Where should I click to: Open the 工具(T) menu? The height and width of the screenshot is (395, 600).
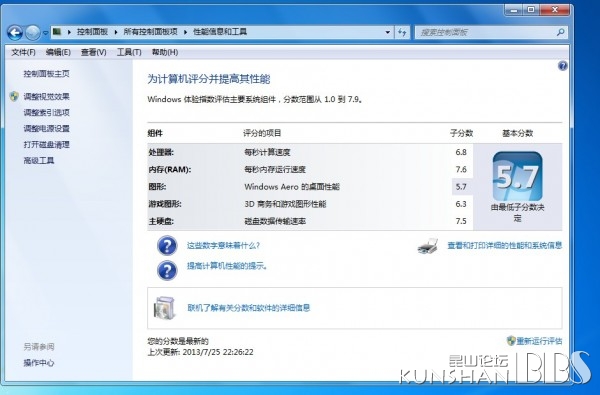pyautogui.click(x=129, y=52)
